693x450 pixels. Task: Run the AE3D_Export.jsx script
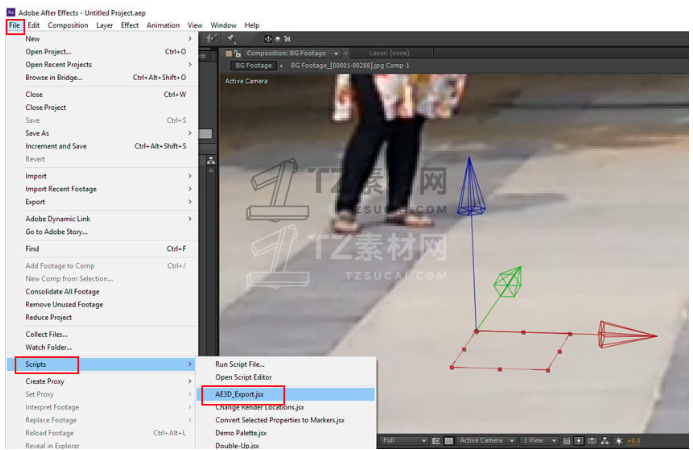(287, 394)
